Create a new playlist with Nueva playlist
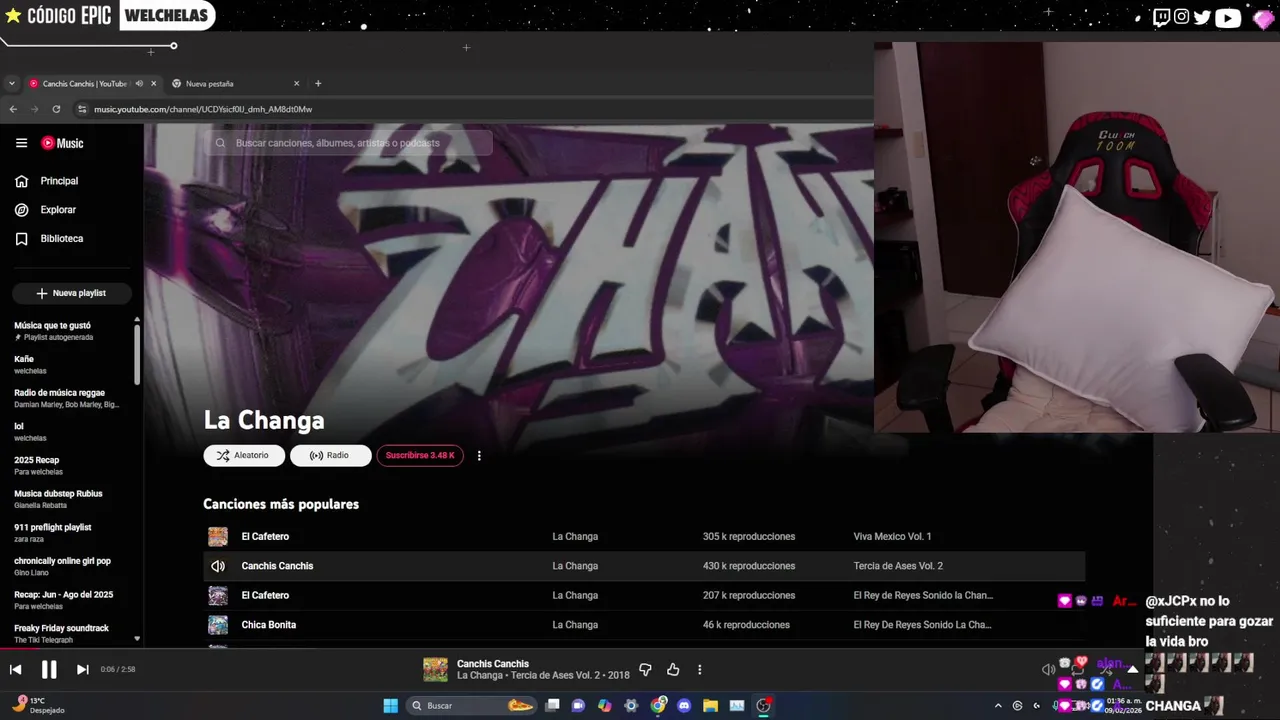The image size is (1280, 720). click(x=71, y=293)
